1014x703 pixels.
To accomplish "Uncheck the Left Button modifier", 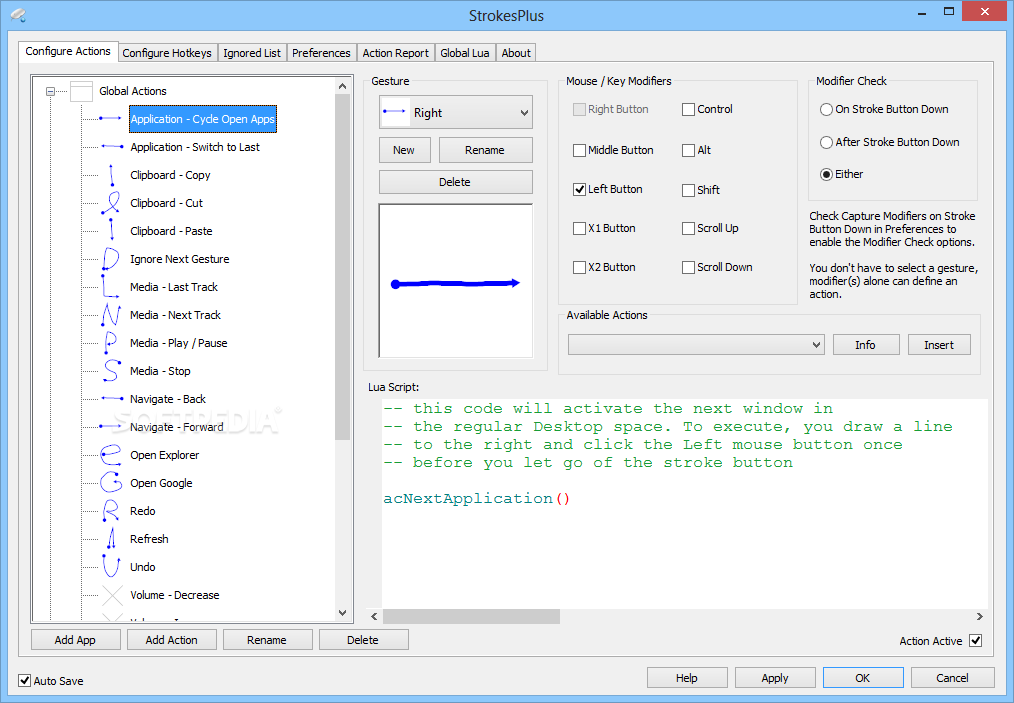I will 579,189.
